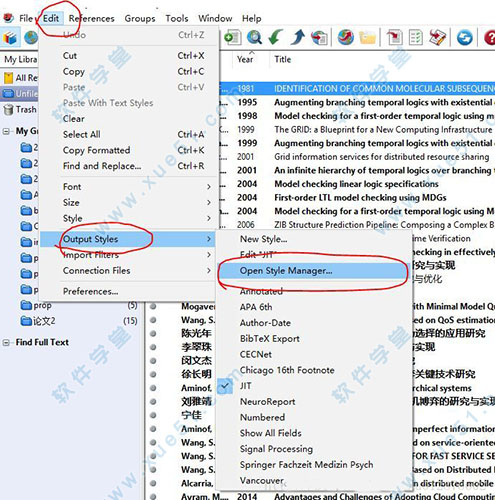Click the red Help question mark icon
This screenshot has width=495, height=500.
tap(489, 37)
